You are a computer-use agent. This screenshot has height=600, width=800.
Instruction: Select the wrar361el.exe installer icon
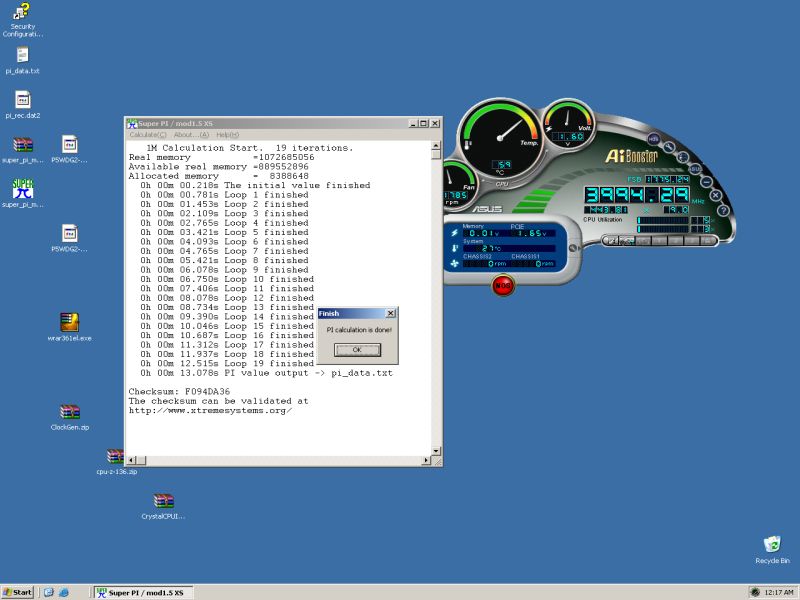click(69, 327)
